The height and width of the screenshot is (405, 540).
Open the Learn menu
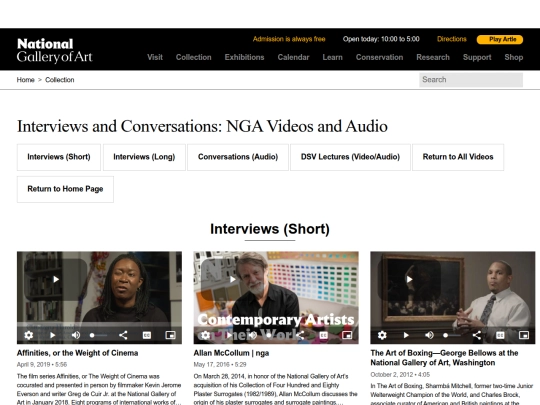(x=332, y=57)
